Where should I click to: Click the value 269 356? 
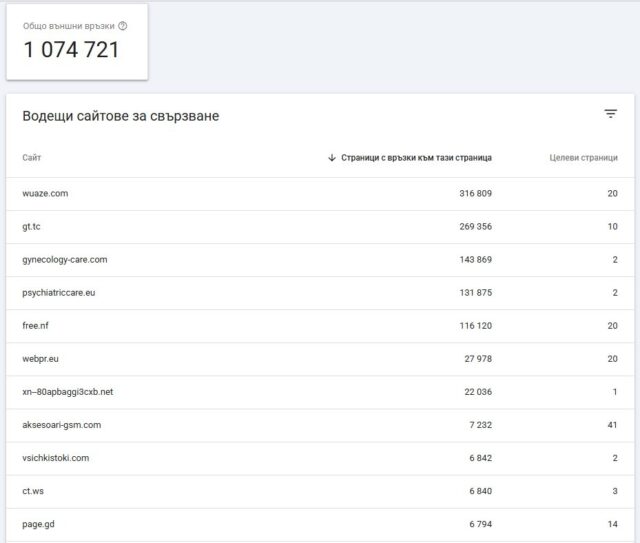pyautogui.click(x=476, y=227)
